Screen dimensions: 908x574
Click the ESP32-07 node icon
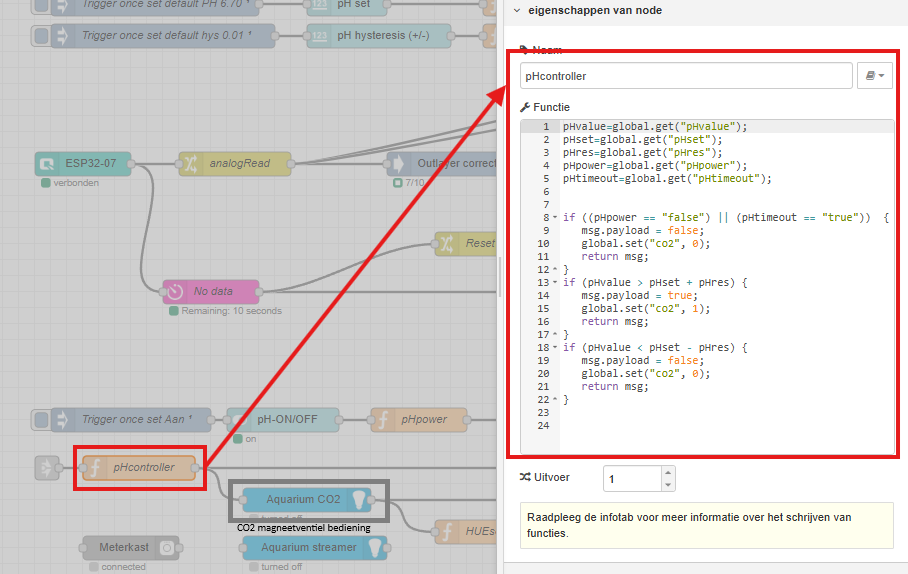pos(47,163)
